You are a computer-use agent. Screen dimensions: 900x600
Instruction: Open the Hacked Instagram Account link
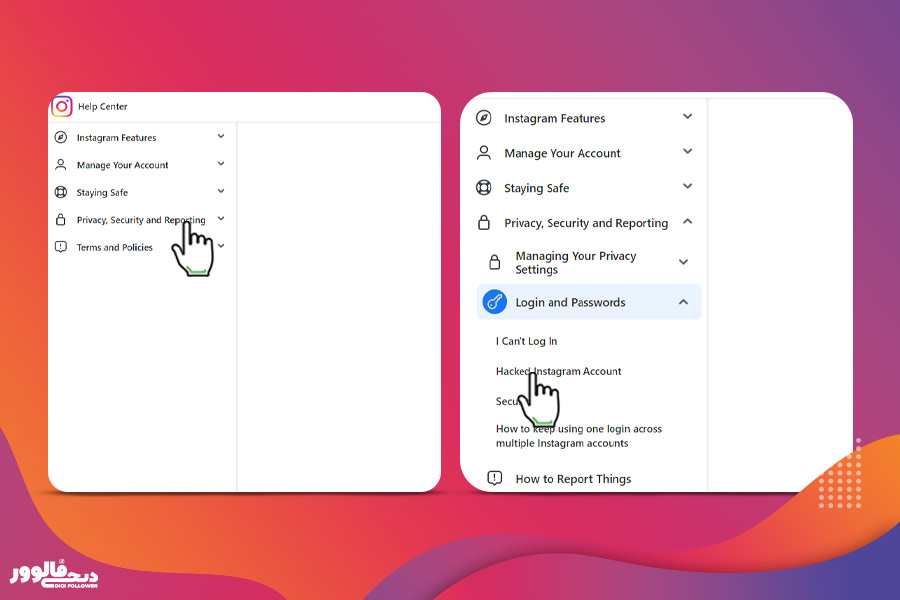pos(558,371)
